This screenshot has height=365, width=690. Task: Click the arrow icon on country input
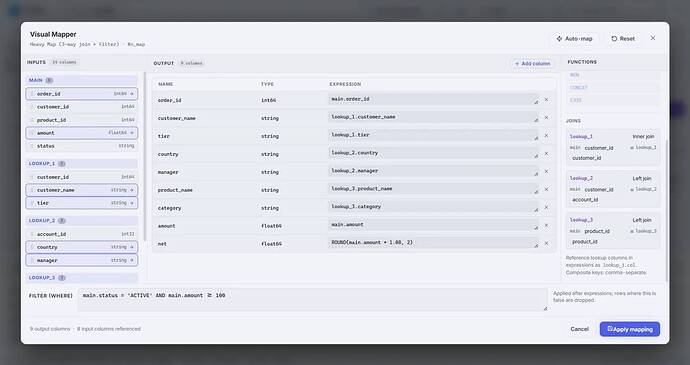[132, 247]
